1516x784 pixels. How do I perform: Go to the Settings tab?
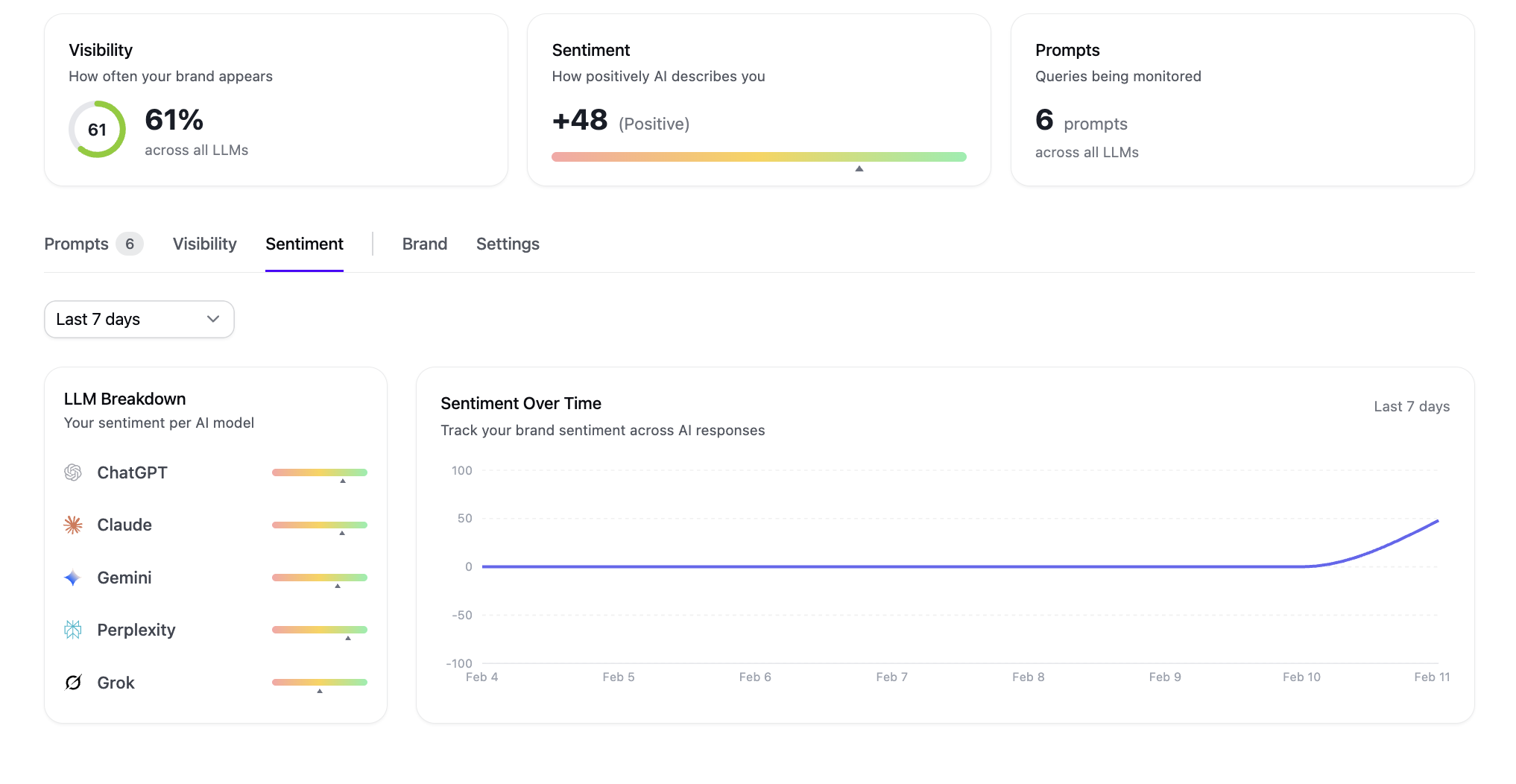click(x=507, y=244)
